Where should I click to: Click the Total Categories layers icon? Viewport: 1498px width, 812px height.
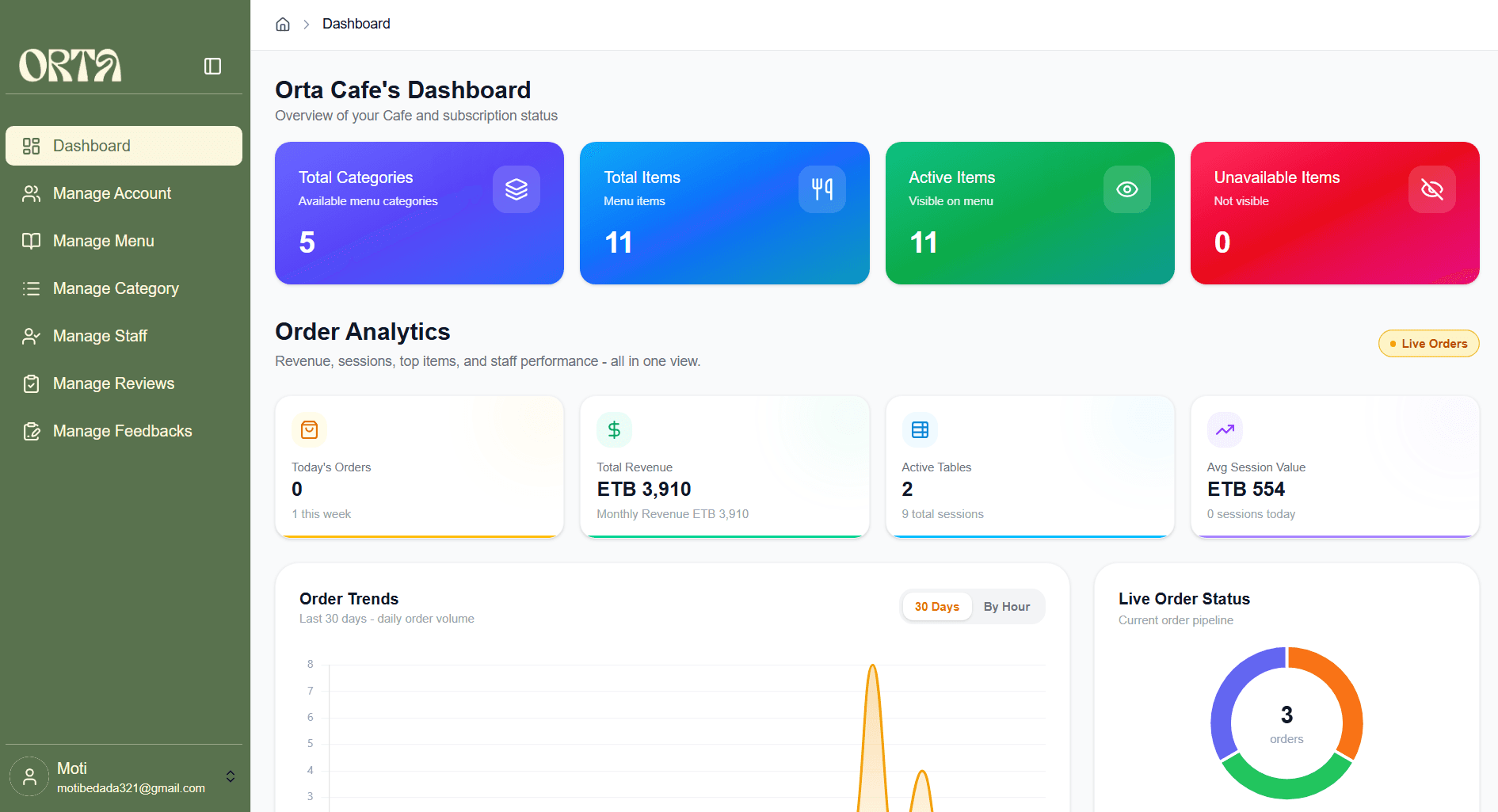(516, 189)
